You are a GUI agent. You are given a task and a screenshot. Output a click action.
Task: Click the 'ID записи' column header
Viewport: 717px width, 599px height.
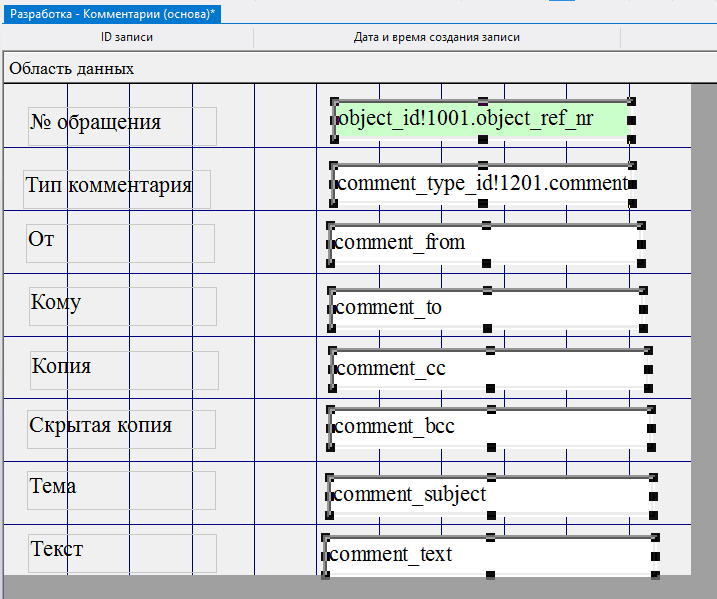coord(127,38)
